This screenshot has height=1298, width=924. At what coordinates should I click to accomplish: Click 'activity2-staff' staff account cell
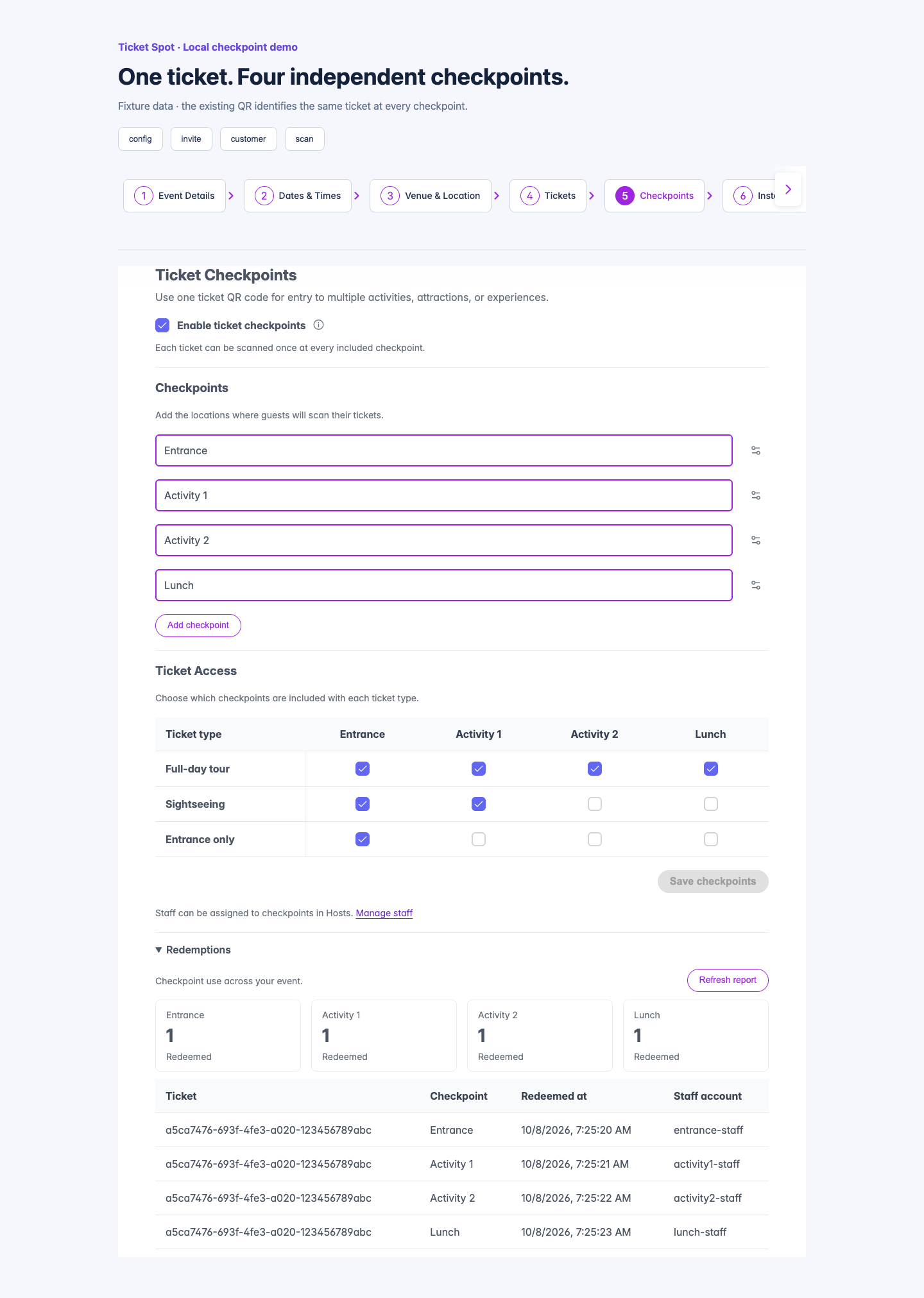tap(708, 1198)
